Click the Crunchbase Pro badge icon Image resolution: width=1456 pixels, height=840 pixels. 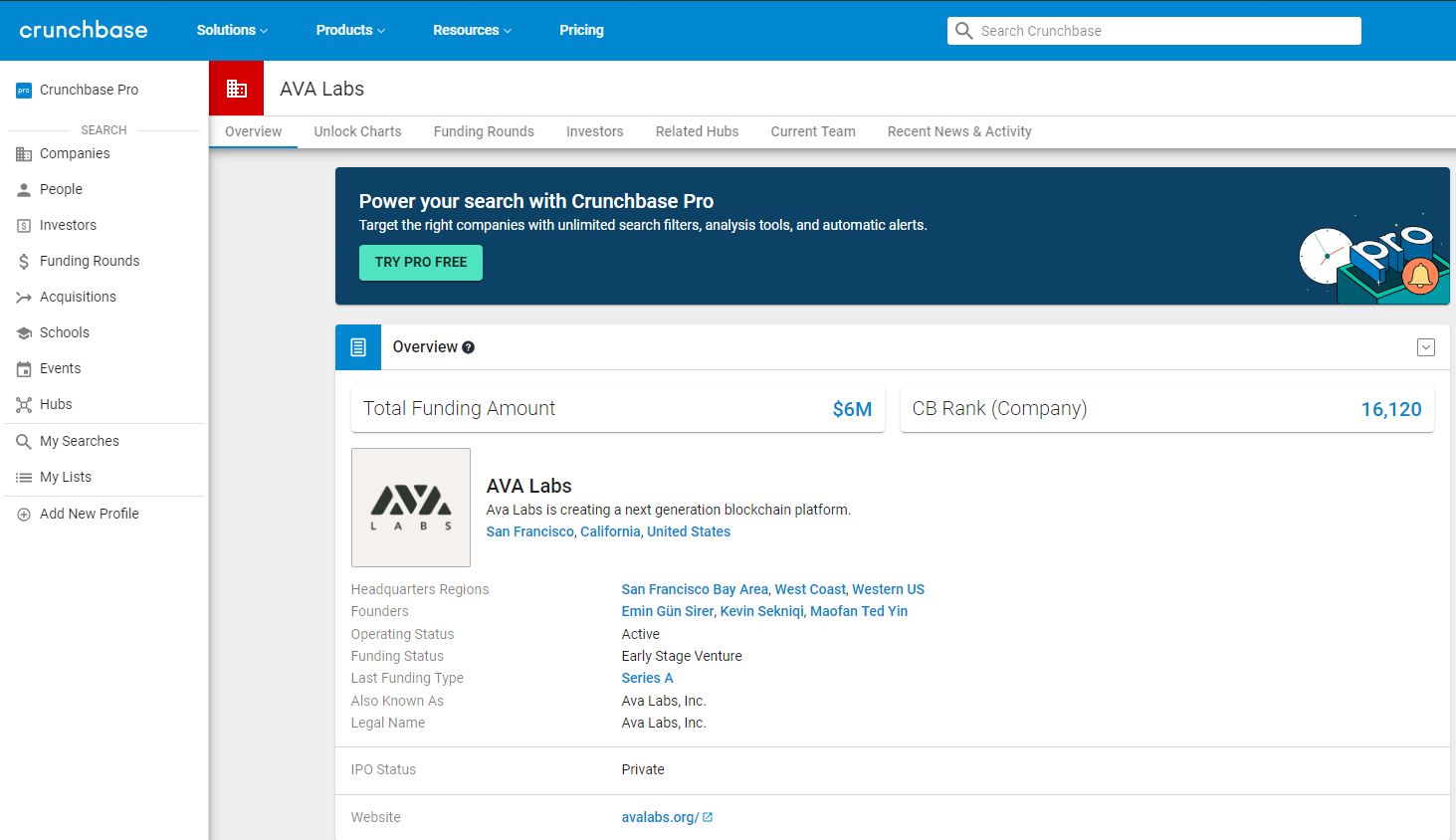pos(24,91)
